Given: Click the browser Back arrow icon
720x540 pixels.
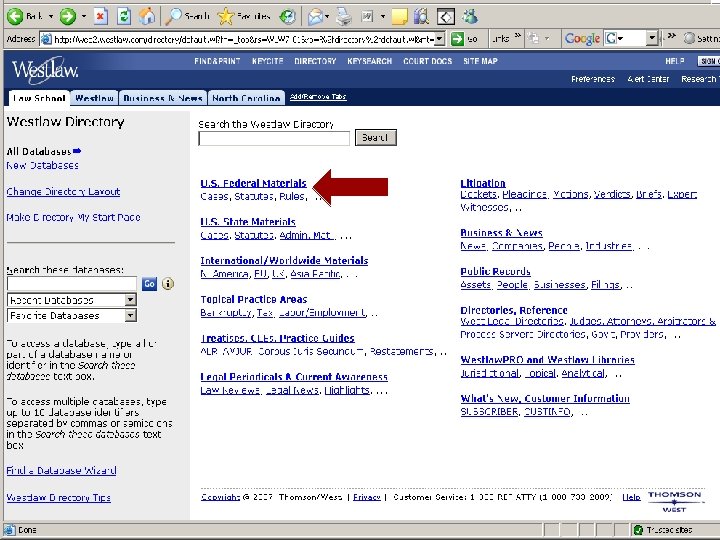Looking at the screenshot, I should click(15, 17).
